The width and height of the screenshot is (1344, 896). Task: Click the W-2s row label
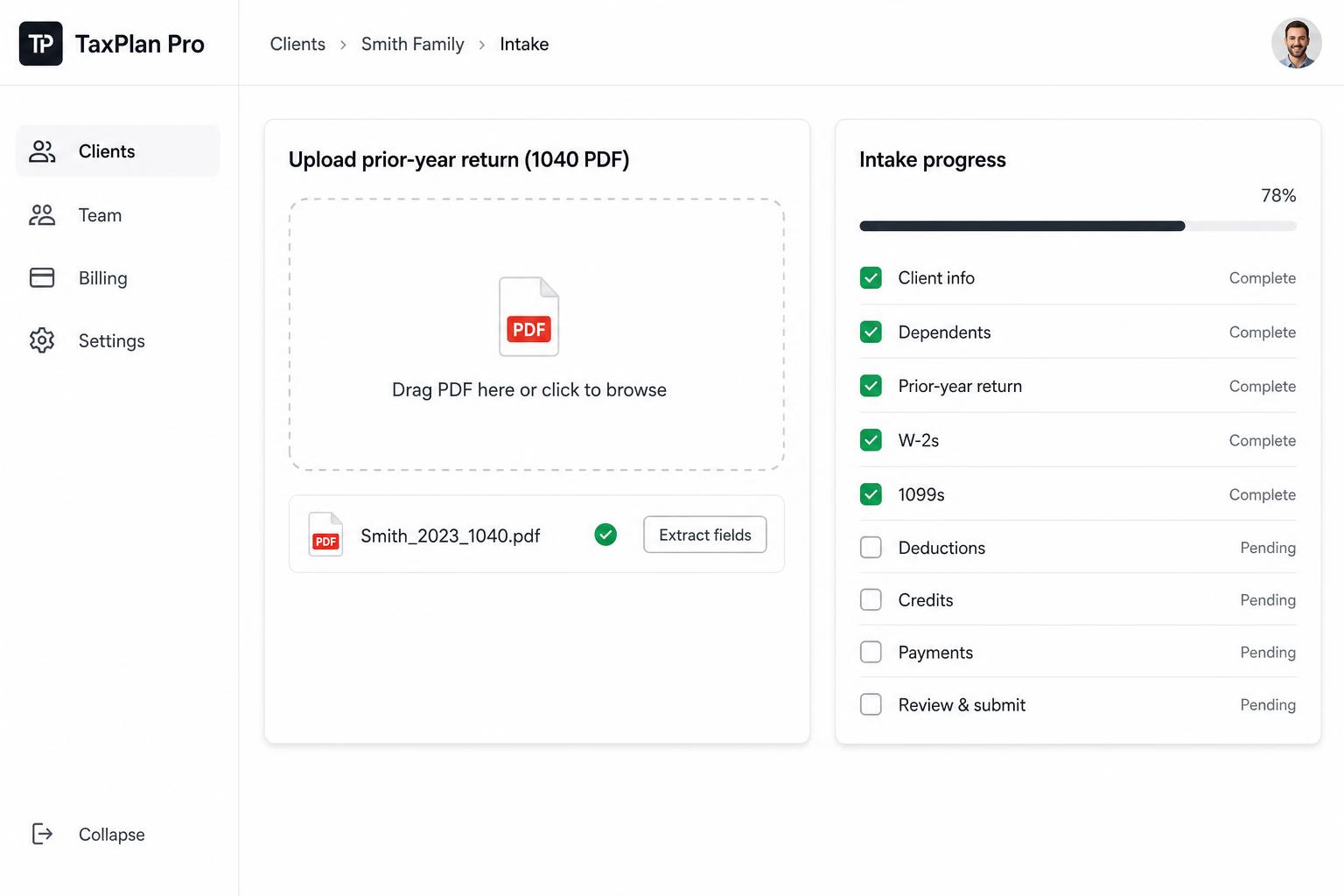[919, 441]
